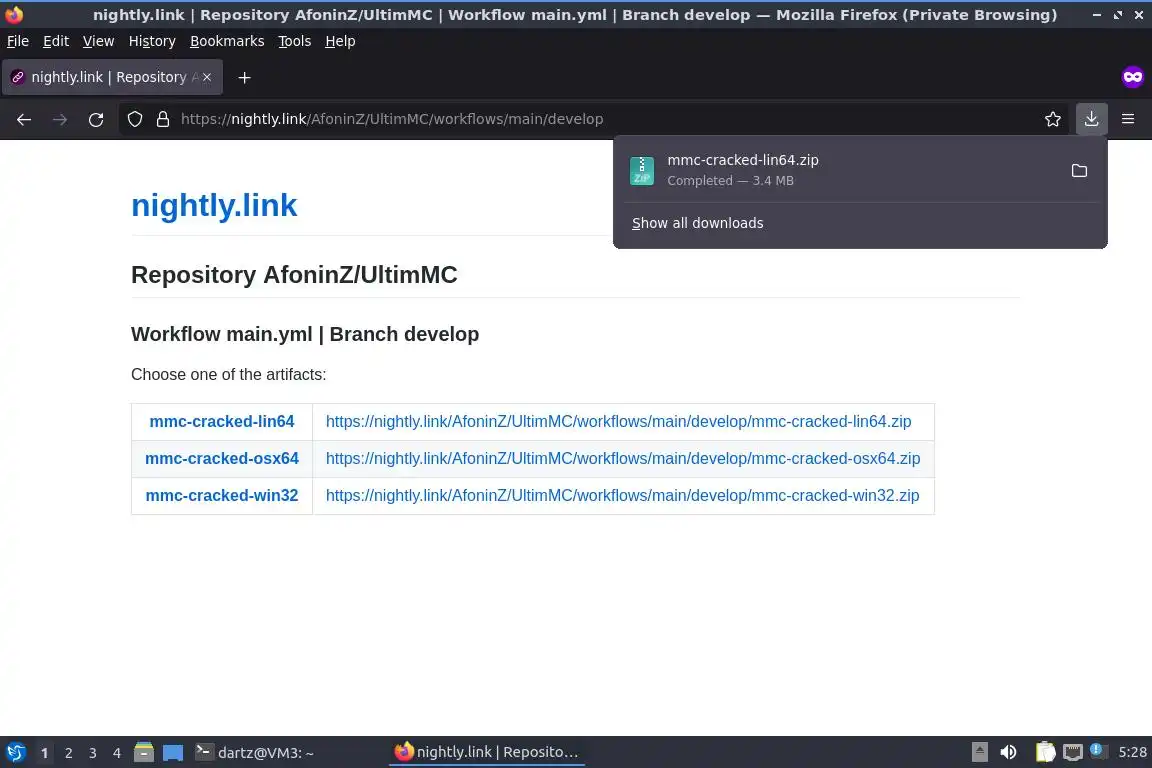Open the file manager taskbar icon
The width and height of the screenshot is (1152, 768).
pyautogui.click(x=144, y=753)
